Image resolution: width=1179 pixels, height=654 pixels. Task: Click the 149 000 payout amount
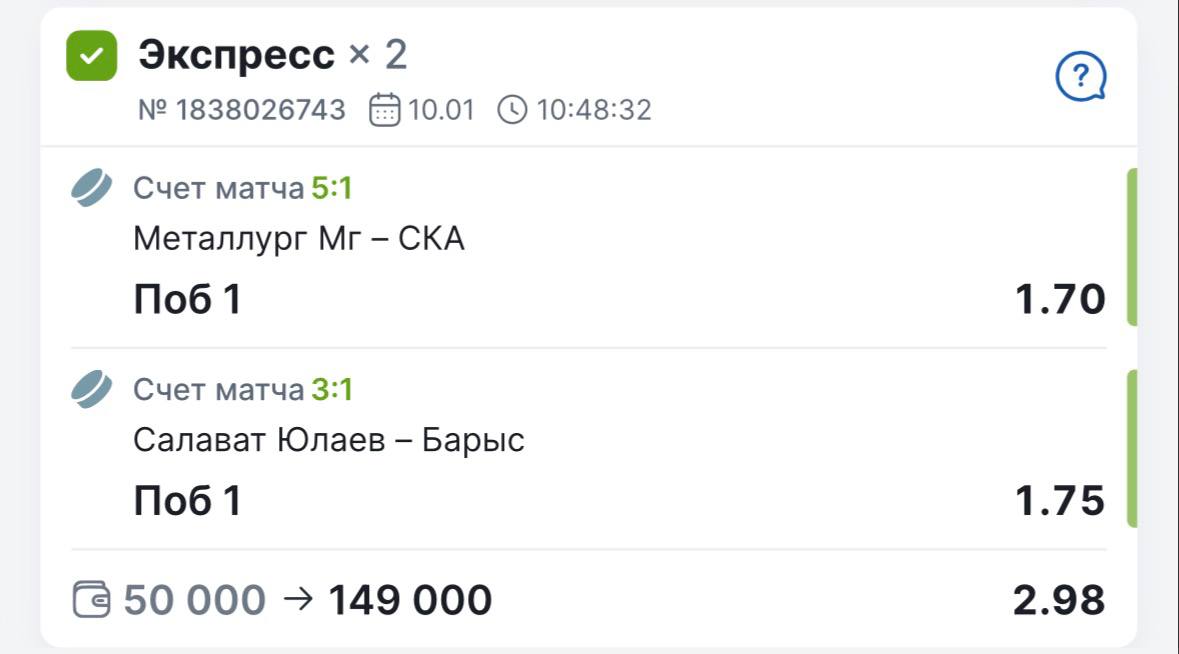coord(410,600)
